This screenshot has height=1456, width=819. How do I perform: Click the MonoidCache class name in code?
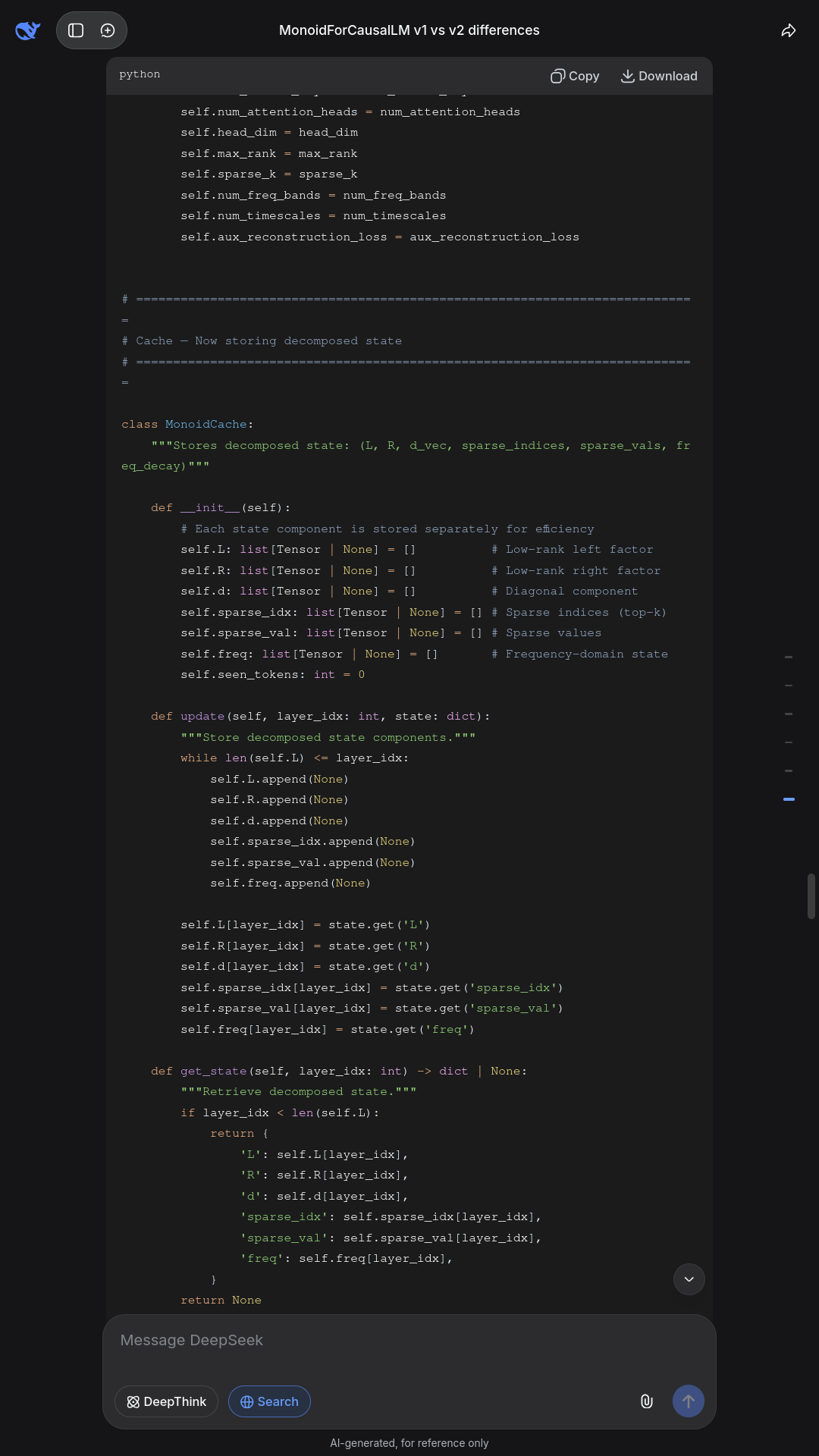coord(206,425)
